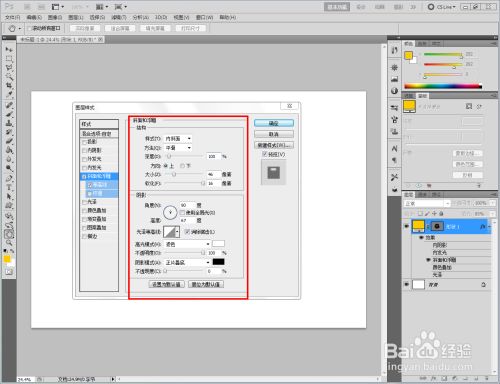
Task: Toggle the Preview checkbox in dialog
Action: 265,154
